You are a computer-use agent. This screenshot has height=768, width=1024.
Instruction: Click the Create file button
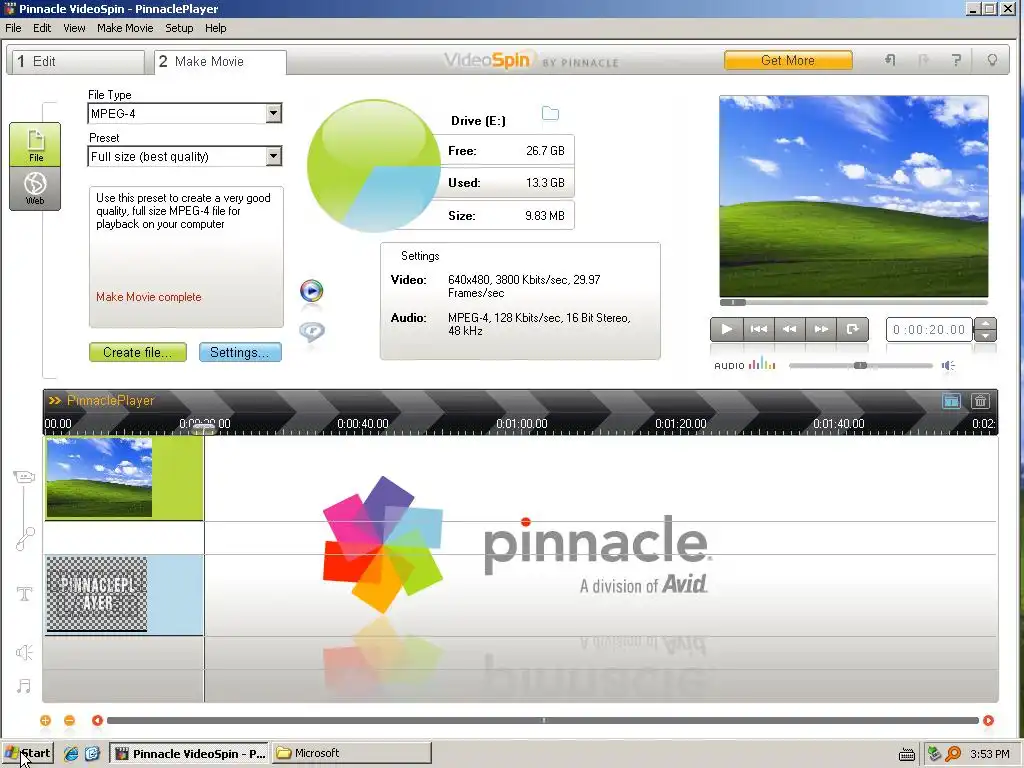(138, 352)
